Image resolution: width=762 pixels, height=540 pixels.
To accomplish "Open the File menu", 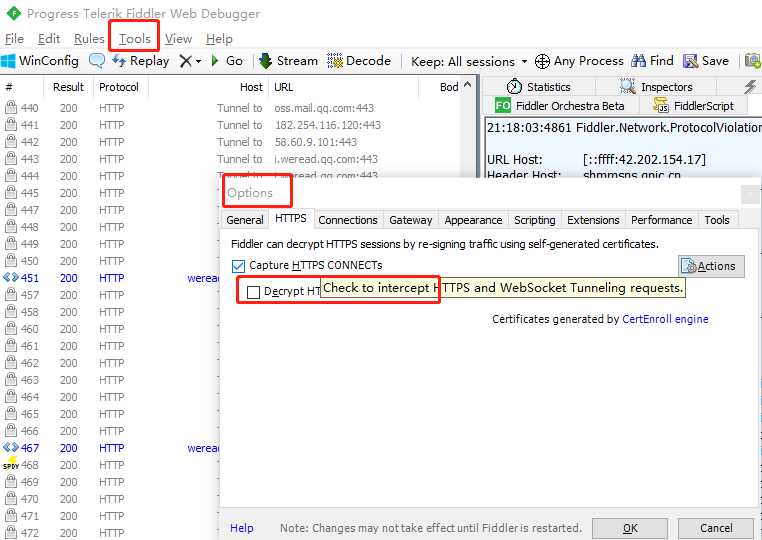I will point(14,39).
